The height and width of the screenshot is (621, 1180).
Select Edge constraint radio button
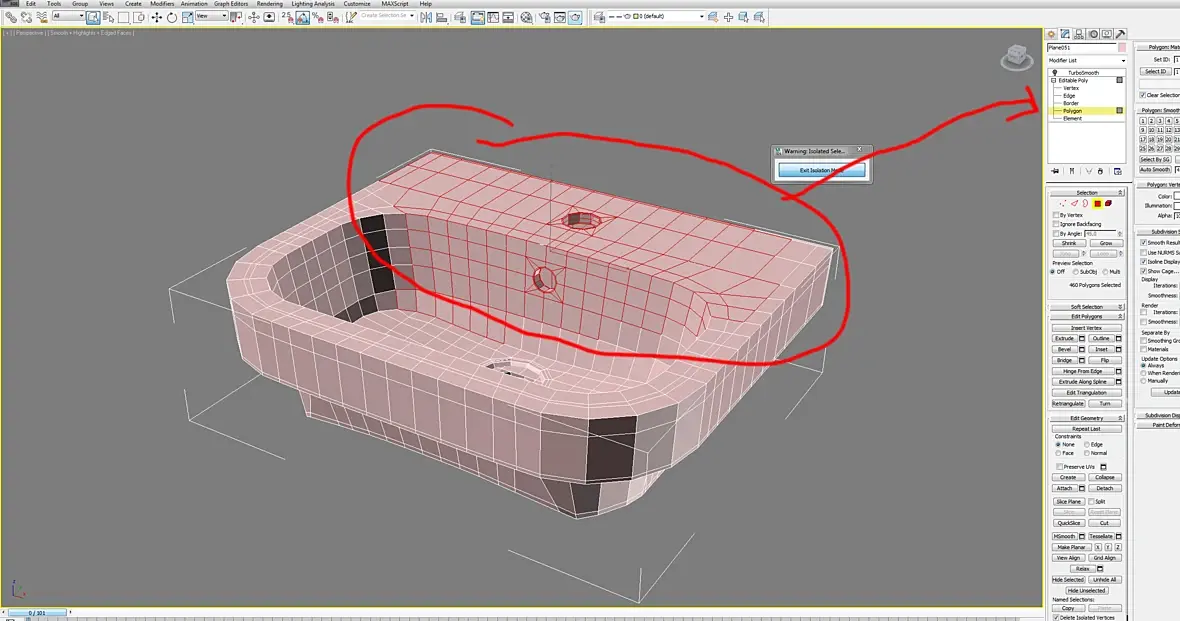1087,444
